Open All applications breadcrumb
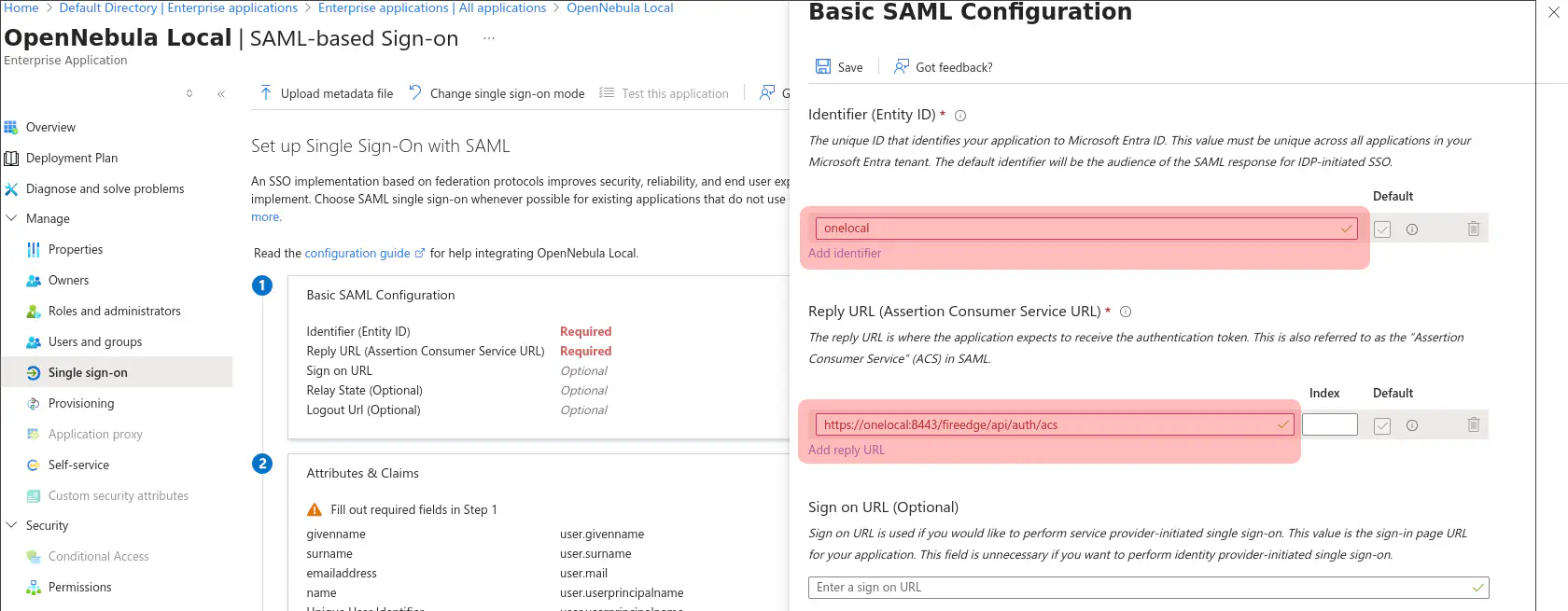The height and width of the screenshot is (611, 1568). click(432, 7)
